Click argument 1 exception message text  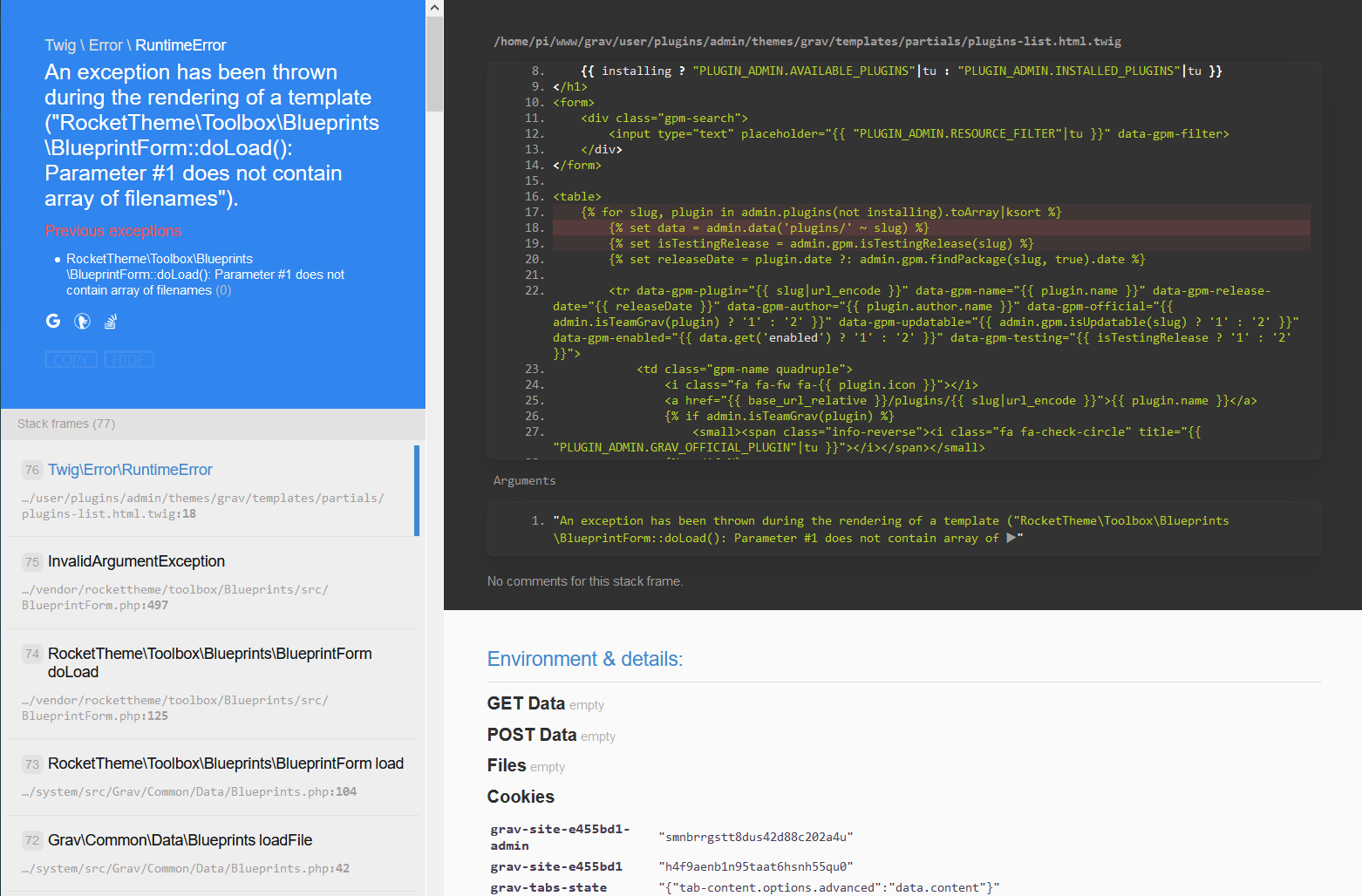pyautogui.click(x=891, y=529)
